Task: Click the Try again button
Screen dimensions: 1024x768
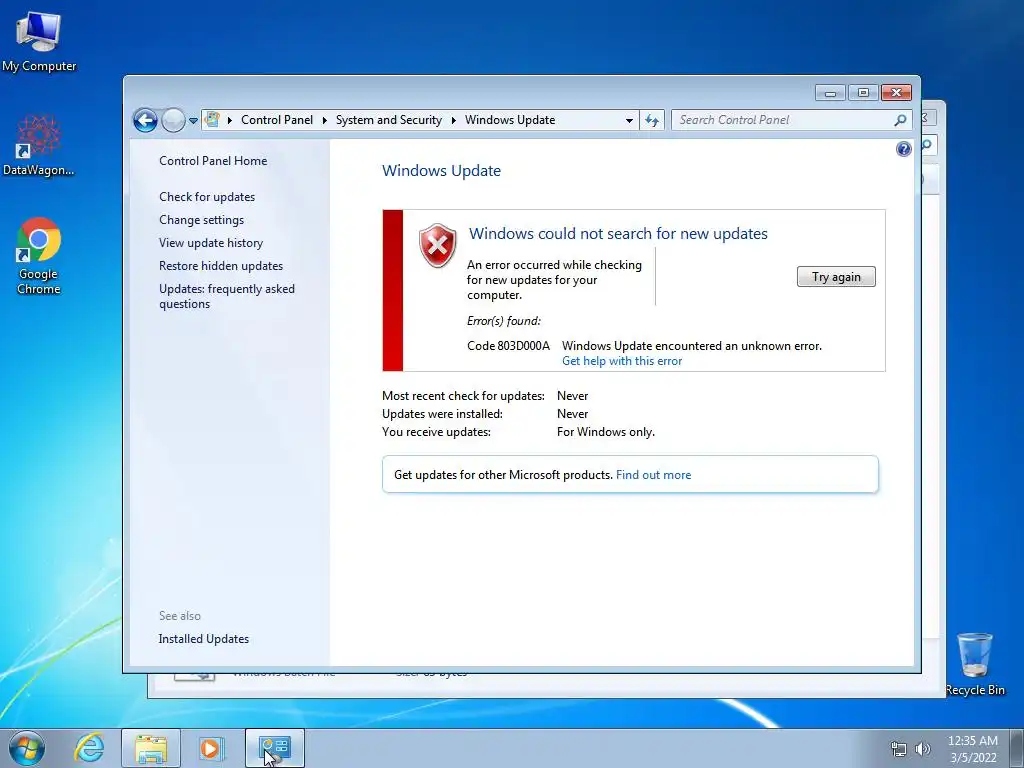Action: 836,277
